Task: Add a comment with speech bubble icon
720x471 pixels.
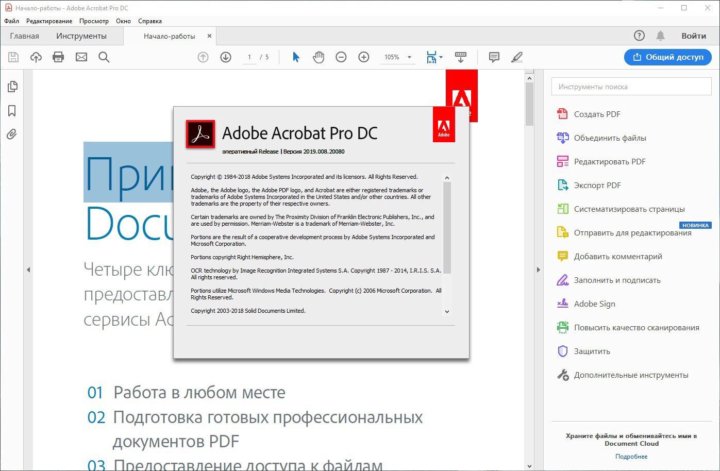Action: (x=494, y=57)
